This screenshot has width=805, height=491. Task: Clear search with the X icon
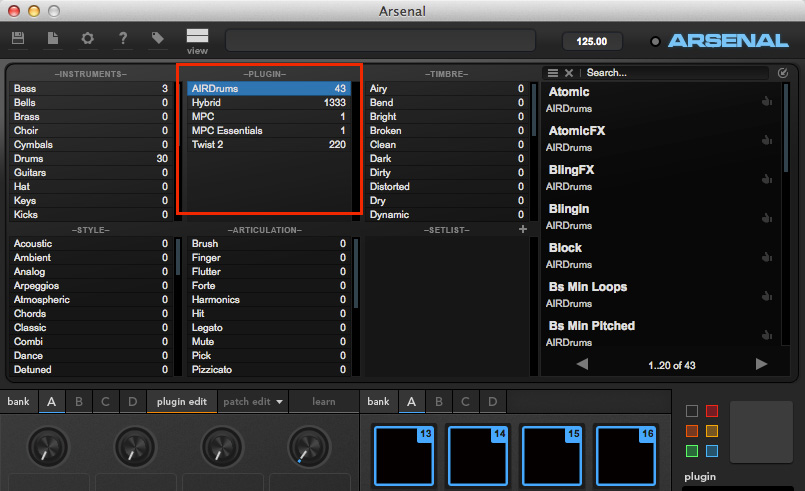coord(569,73)
